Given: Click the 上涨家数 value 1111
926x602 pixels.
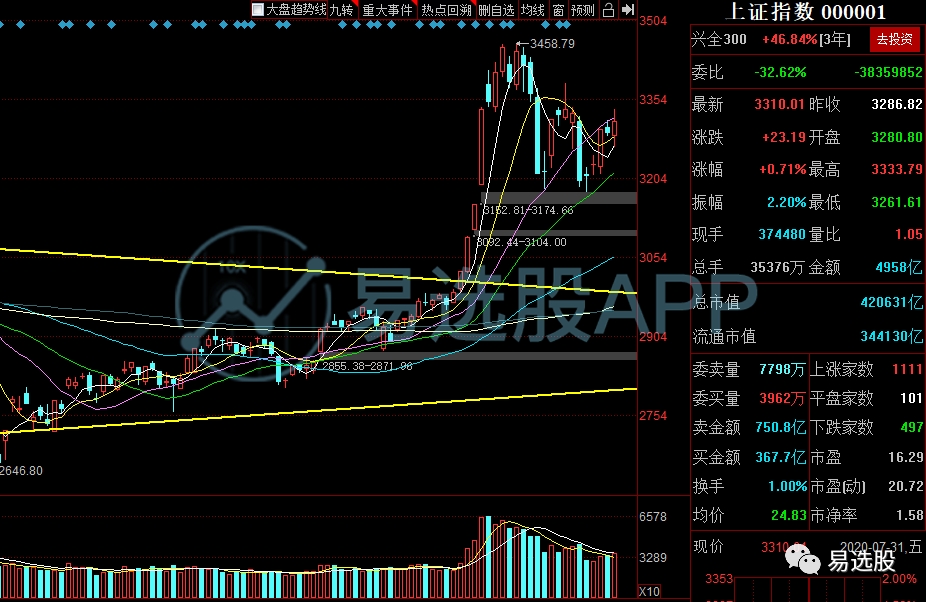Looking at the screenshot, I should tap(907, 369).
